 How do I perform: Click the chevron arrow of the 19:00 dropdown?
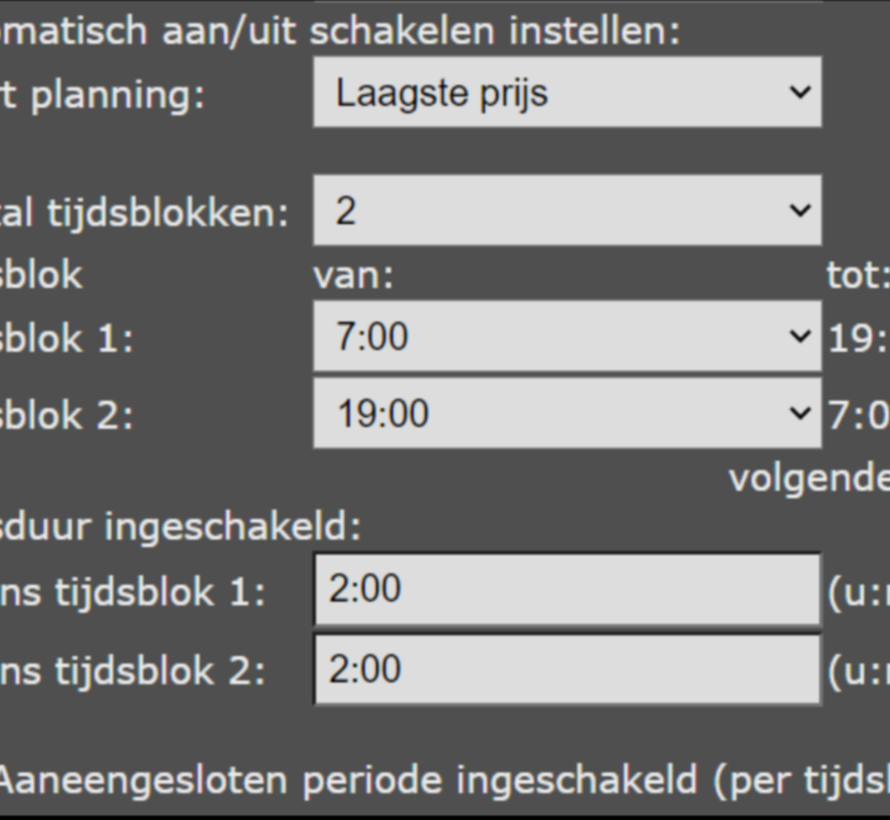pos(799,413)
